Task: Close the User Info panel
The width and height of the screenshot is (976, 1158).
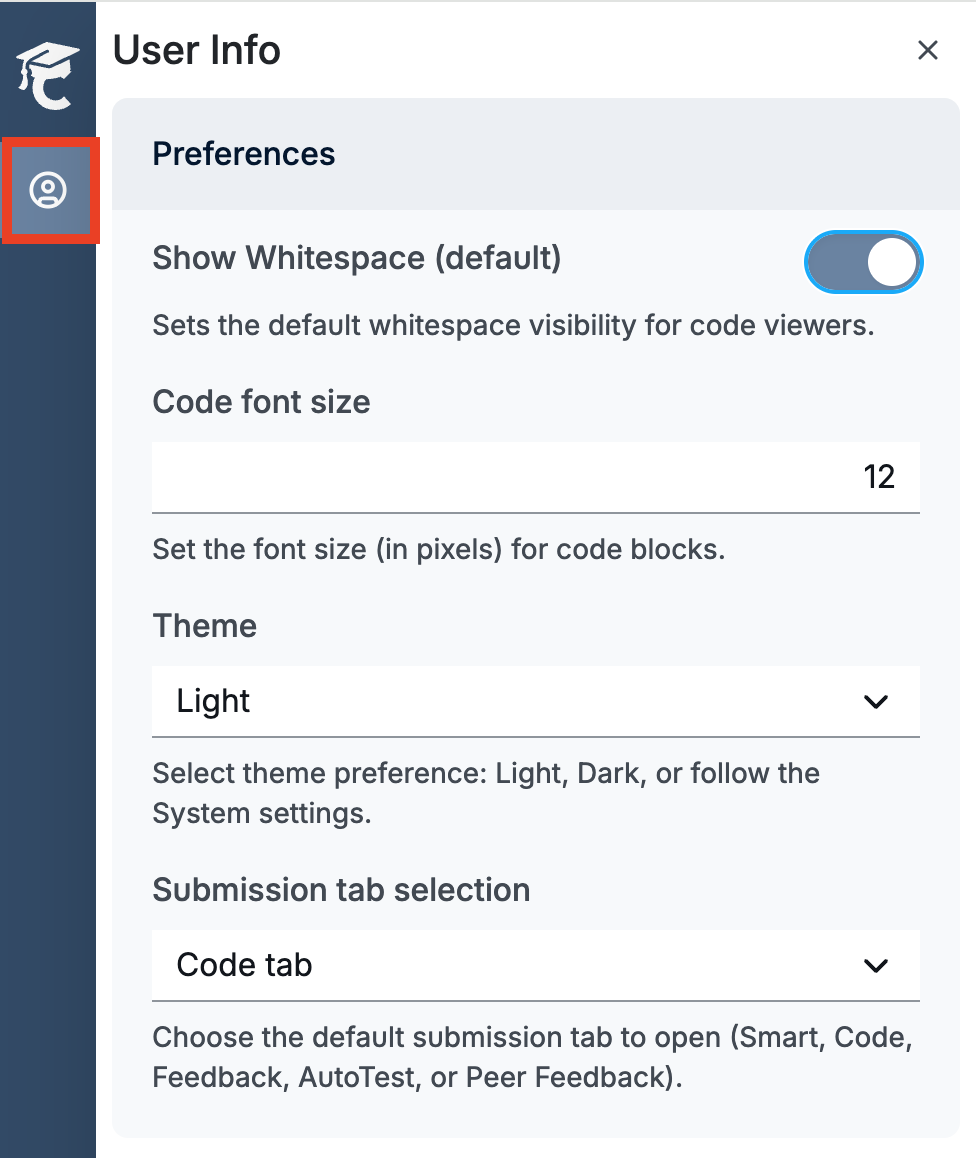Action: (x=928, y=50)
